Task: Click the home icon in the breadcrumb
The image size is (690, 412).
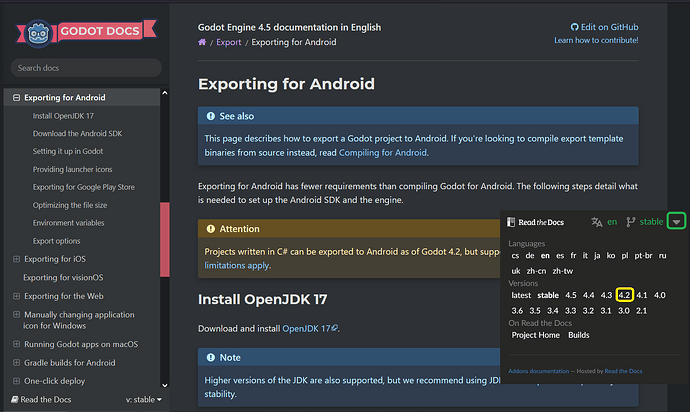Action: (203, 42)
